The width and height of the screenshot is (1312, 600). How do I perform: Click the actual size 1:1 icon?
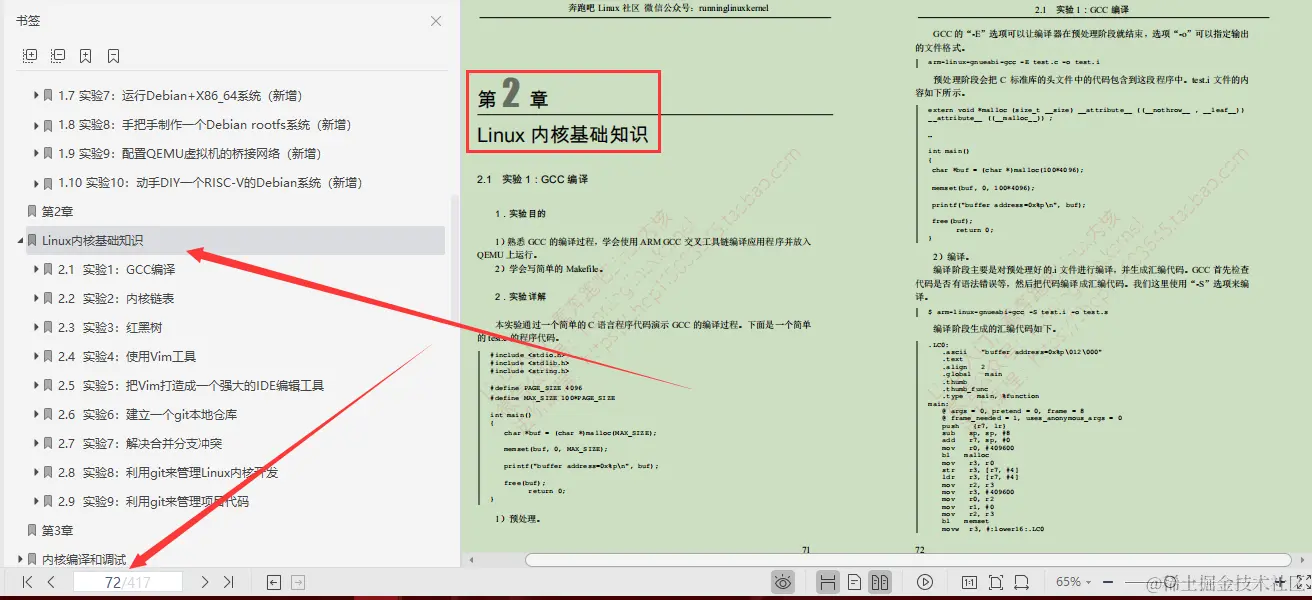[x=967, y=581]
